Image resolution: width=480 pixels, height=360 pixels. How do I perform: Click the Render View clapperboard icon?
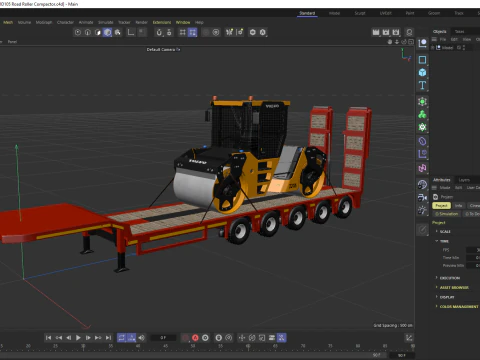376,32
